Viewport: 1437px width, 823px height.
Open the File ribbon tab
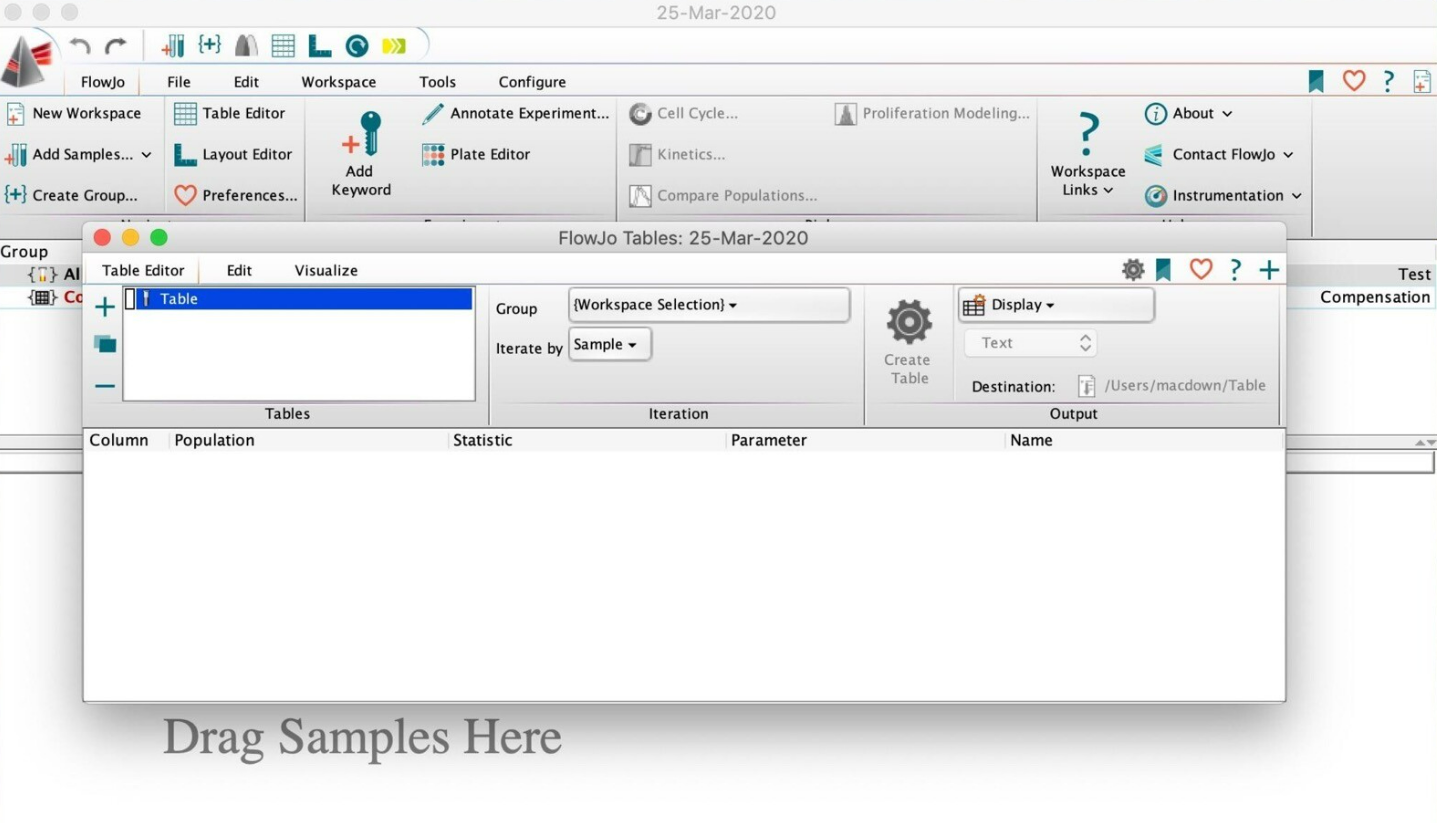(179, 82)
